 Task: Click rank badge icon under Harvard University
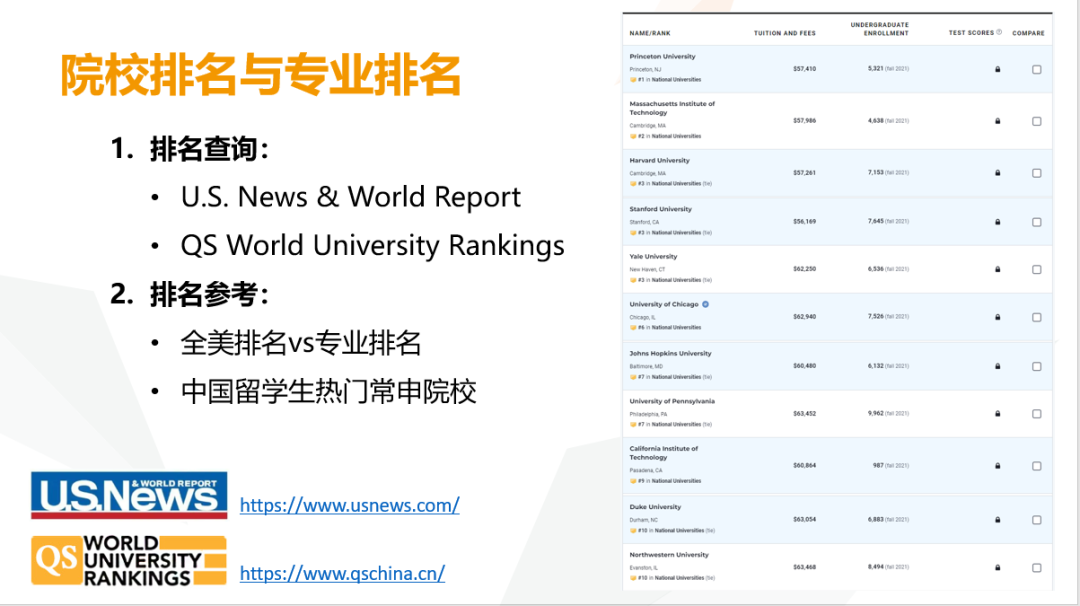point(633,184)
